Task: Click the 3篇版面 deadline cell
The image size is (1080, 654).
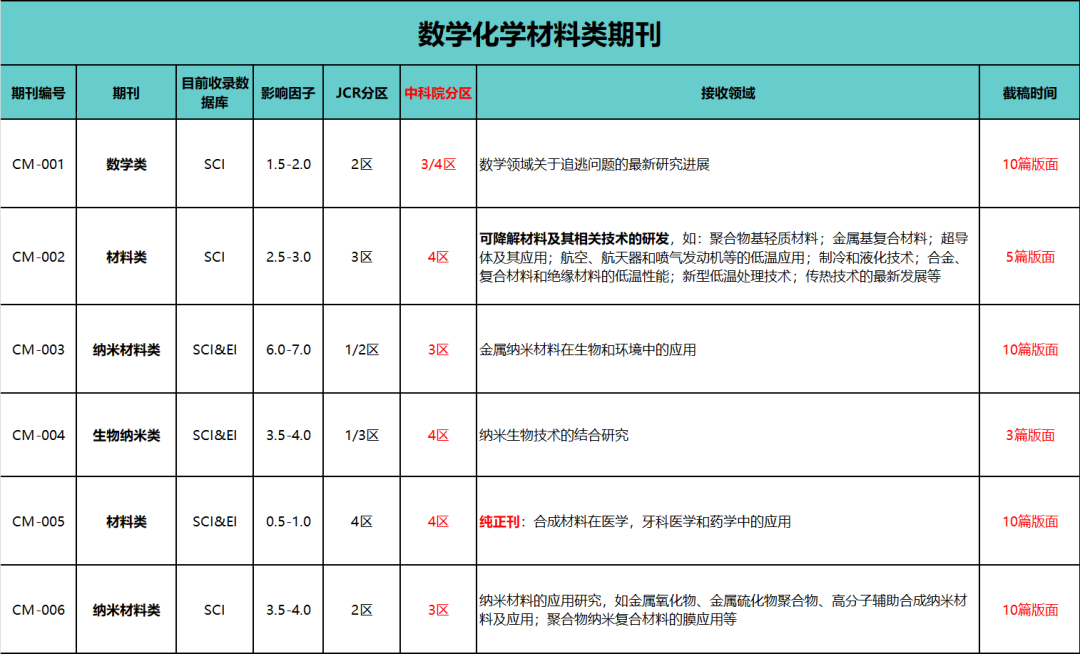Action: [1030, 435]
